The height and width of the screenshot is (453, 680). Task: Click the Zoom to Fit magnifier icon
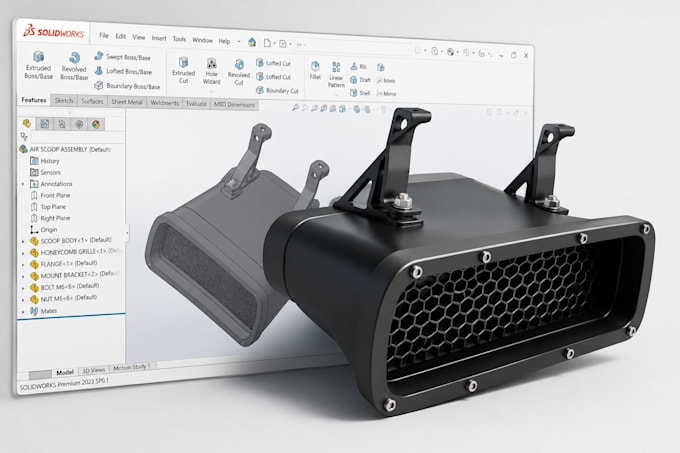[x=295, y=108]
